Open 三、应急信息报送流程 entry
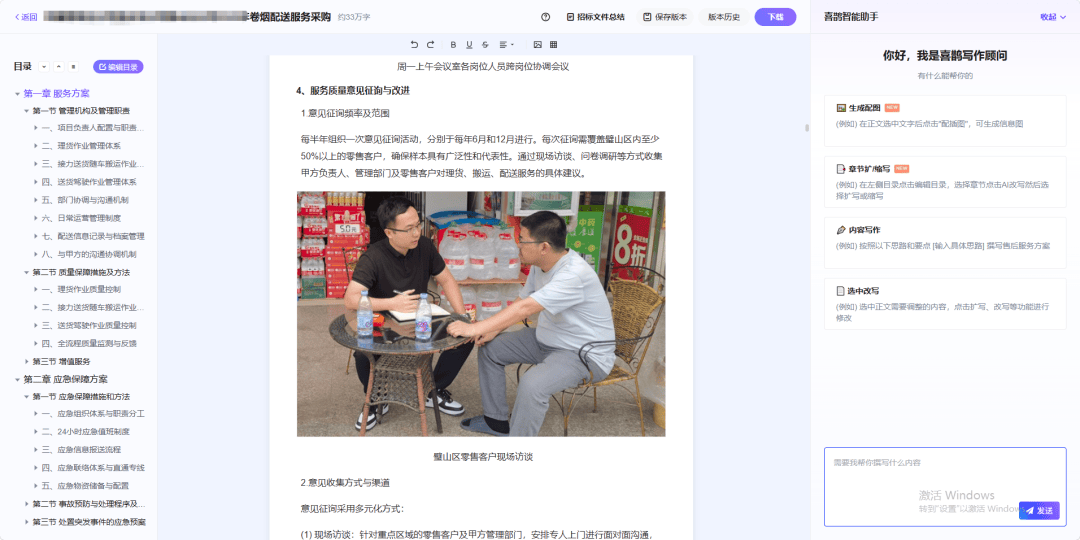Screen dimensions: 1080x540 pyautogui.click(x=81, y=450)
